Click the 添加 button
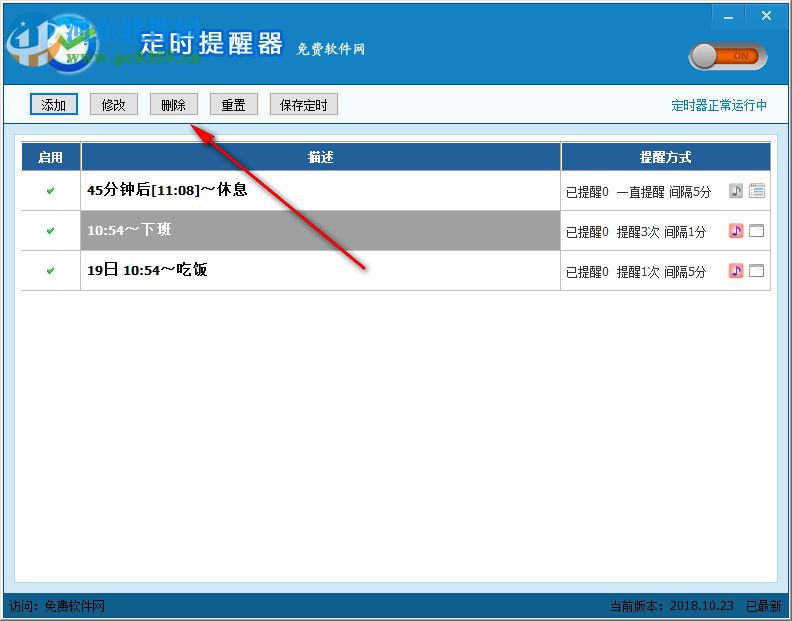This screenshot has width=792, height=621. (54, 105)
